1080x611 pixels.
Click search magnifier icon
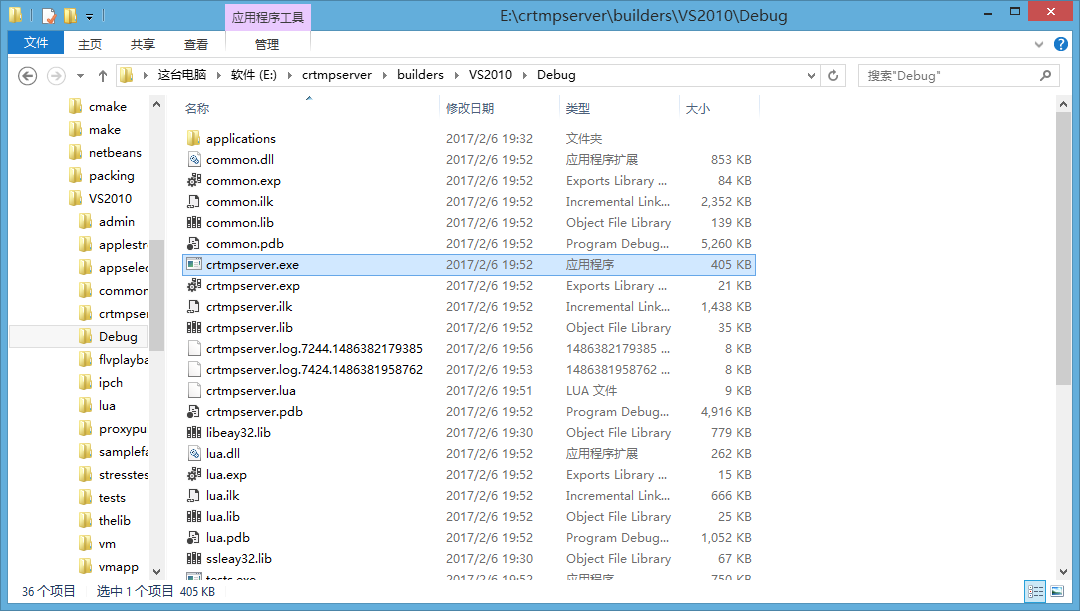point(1046,75)
